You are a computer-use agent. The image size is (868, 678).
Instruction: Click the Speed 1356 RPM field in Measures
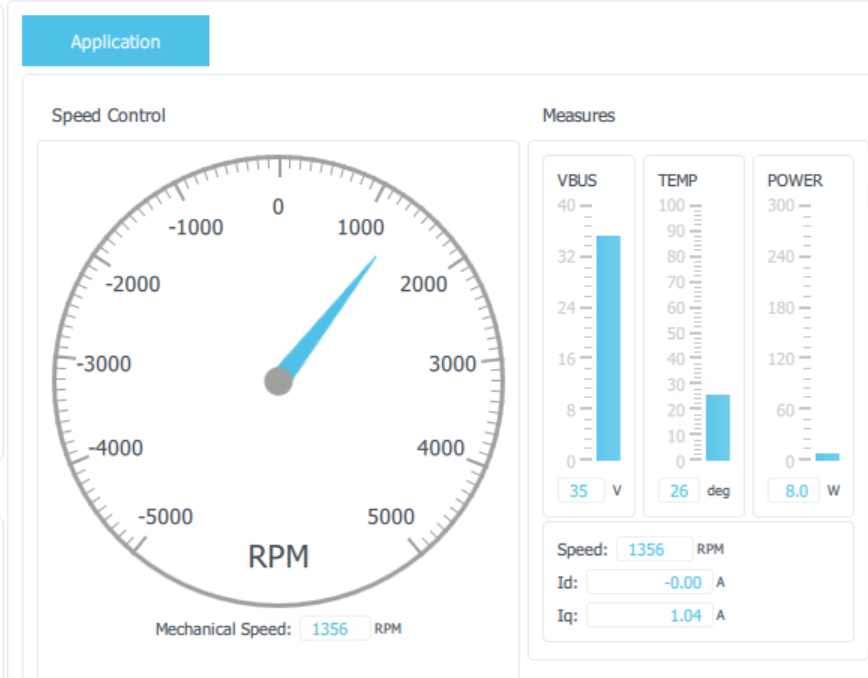(x=654, y=549)
